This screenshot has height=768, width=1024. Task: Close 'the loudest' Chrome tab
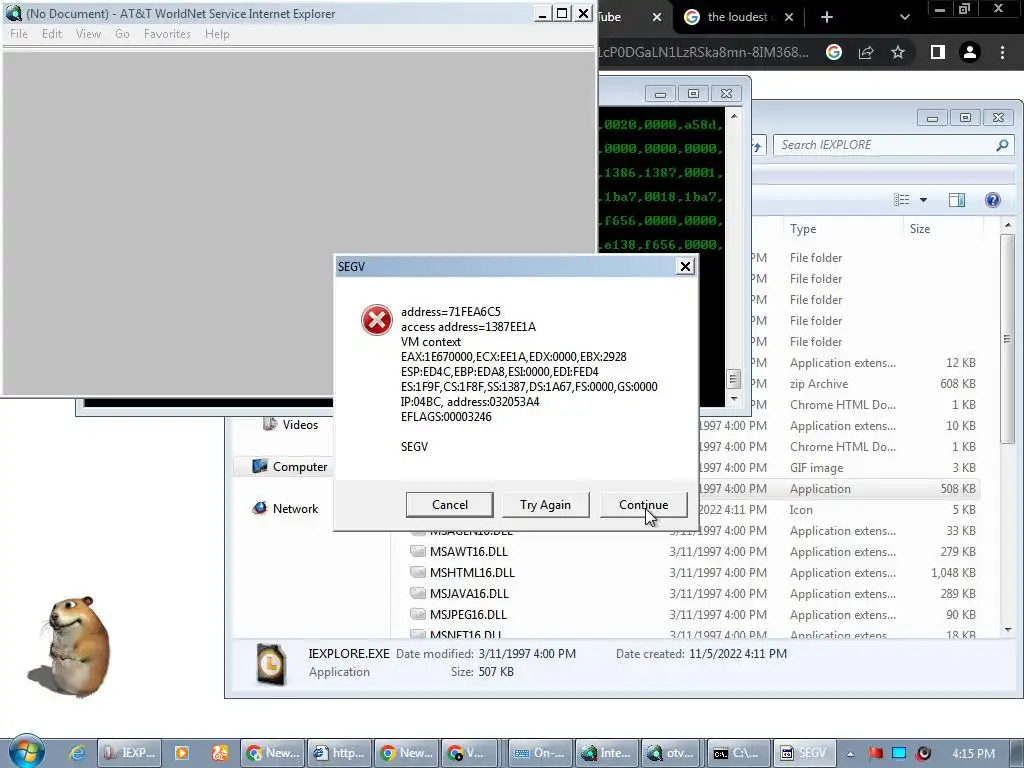click(x=789, y=17)
